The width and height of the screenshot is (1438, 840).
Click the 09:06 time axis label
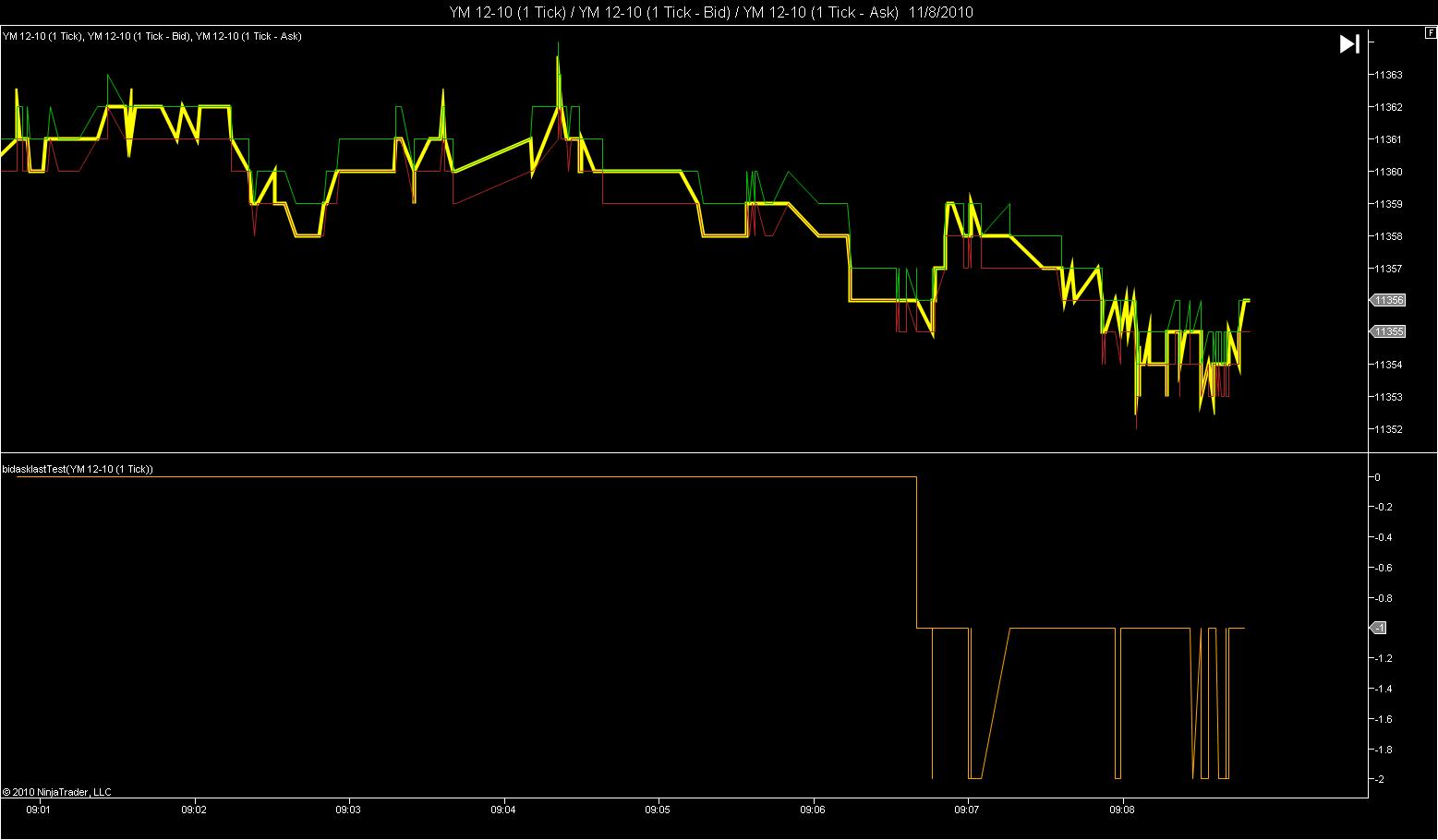813,810
